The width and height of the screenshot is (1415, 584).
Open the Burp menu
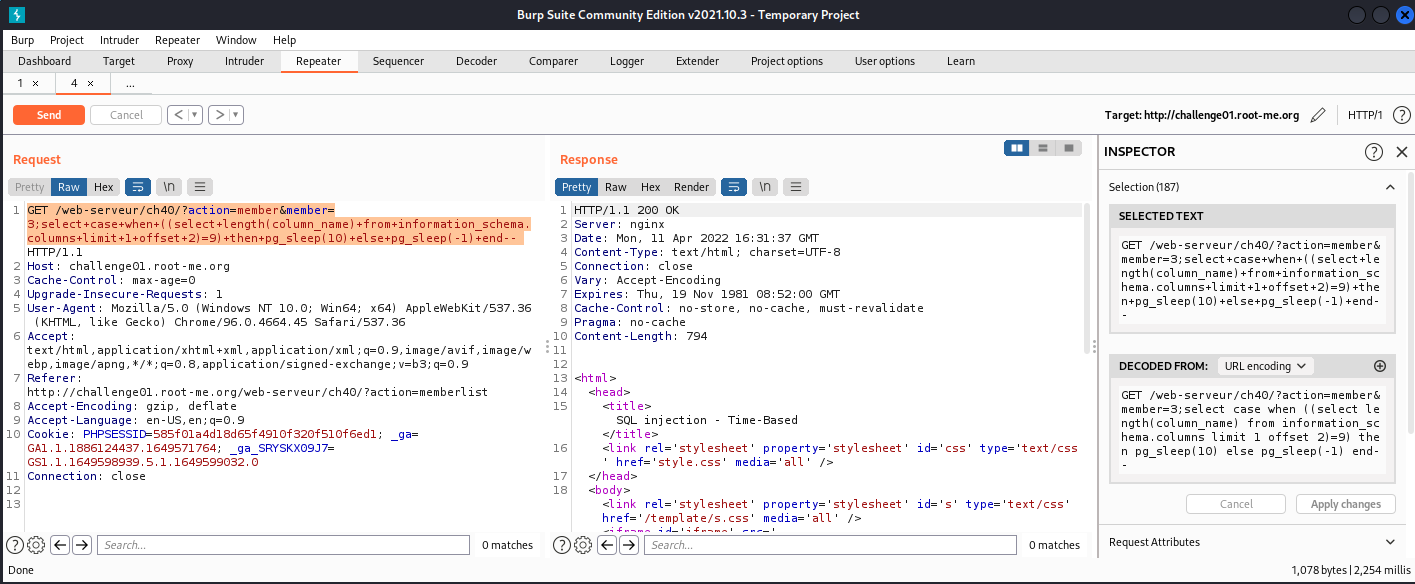coord(22,40)
